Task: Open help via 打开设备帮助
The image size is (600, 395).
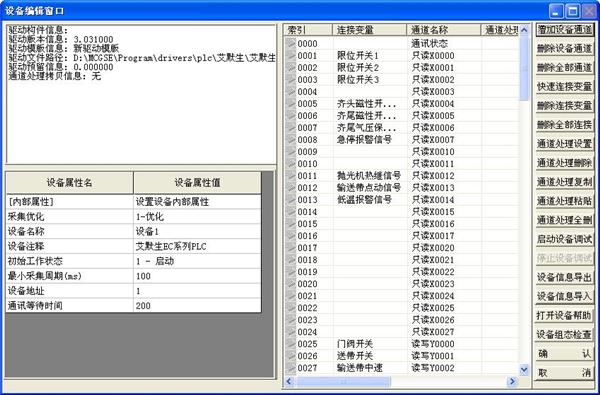Action: [564, 315]
